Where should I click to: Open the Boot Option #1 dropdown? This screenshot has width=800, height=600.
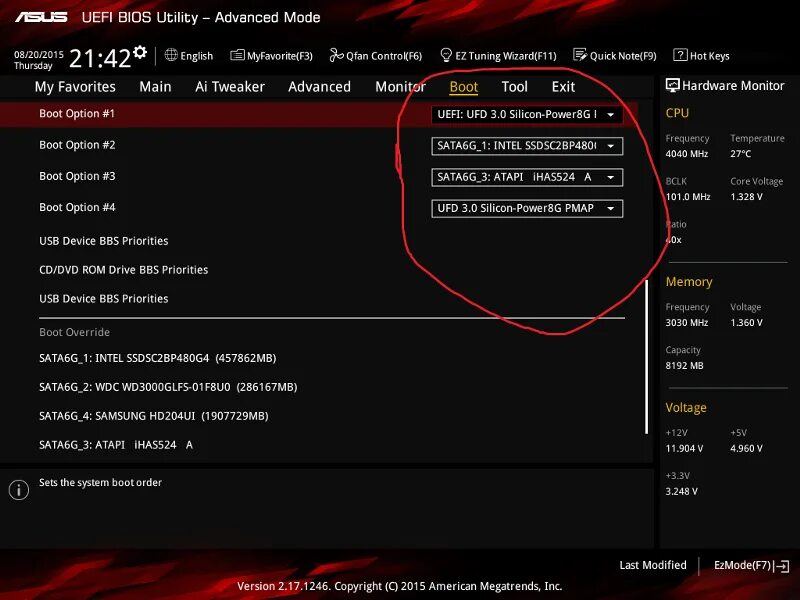pyautogui.click(x=527, y=114)
